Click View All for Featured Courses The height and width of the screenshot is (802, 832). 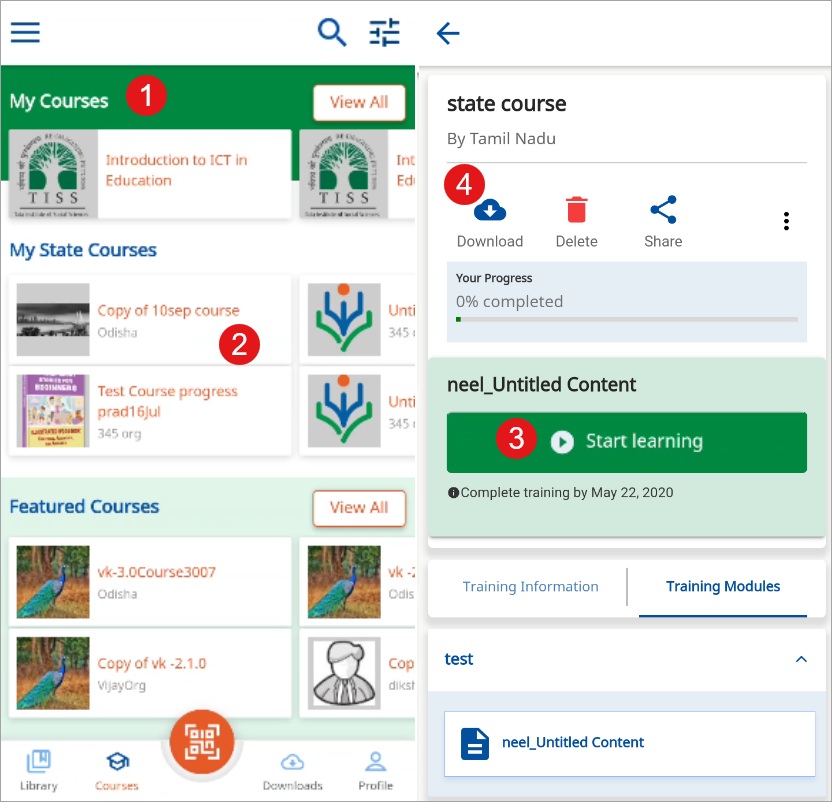point(359,508)
